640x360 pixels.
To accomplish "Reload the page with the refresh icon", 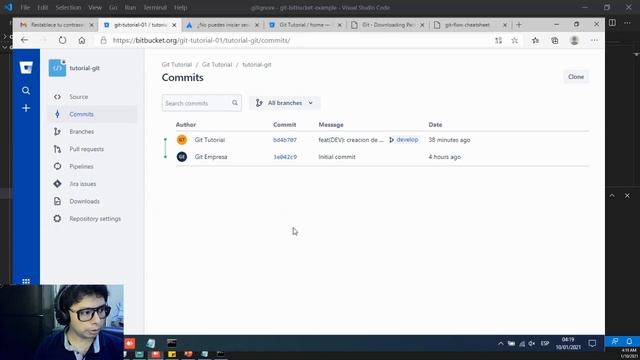I will tap(62, 40).
